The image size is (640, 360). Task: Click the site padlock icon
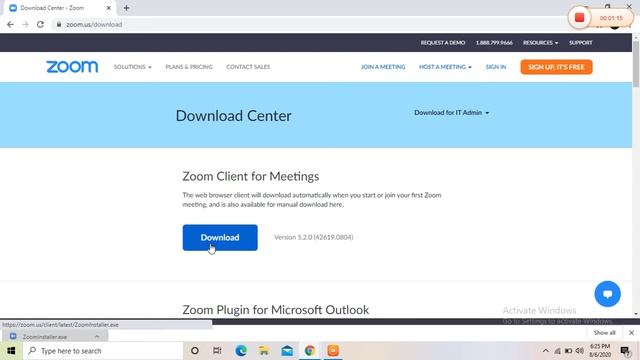(59, 24)
